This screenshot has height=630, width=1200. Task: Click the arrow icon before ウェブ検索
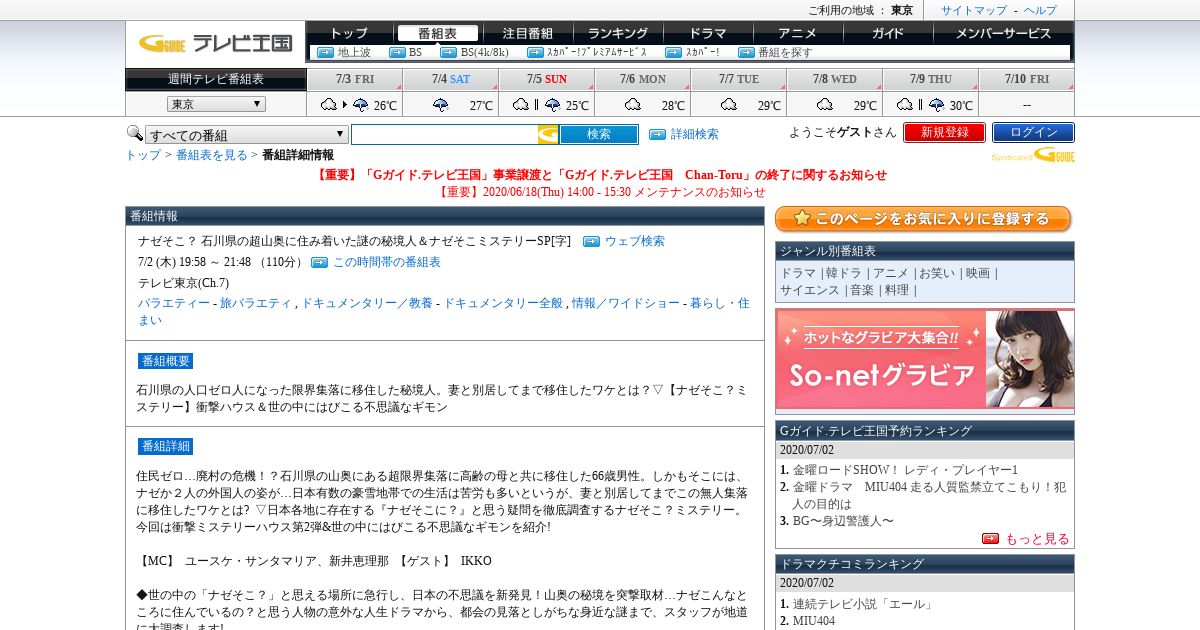pyautogui.click(x=591, y=241)
